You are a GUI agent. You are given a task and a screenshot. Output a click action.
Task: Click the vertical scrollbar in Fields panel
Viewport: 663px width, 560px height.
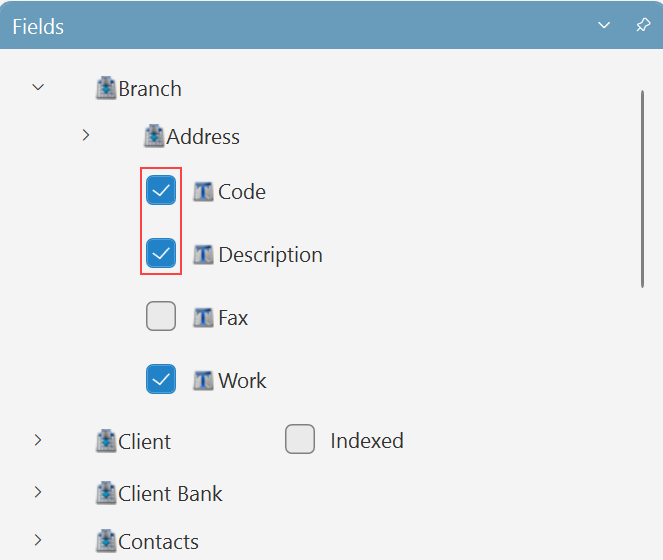click(x=641, y=188)
